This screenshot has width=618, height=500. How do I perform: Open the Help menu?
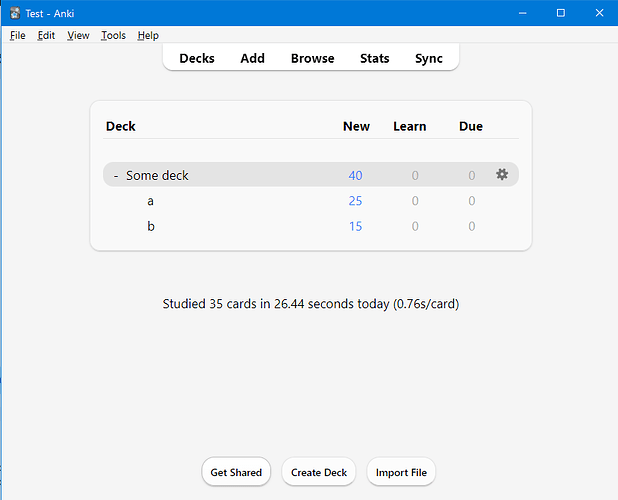(148, 35)
